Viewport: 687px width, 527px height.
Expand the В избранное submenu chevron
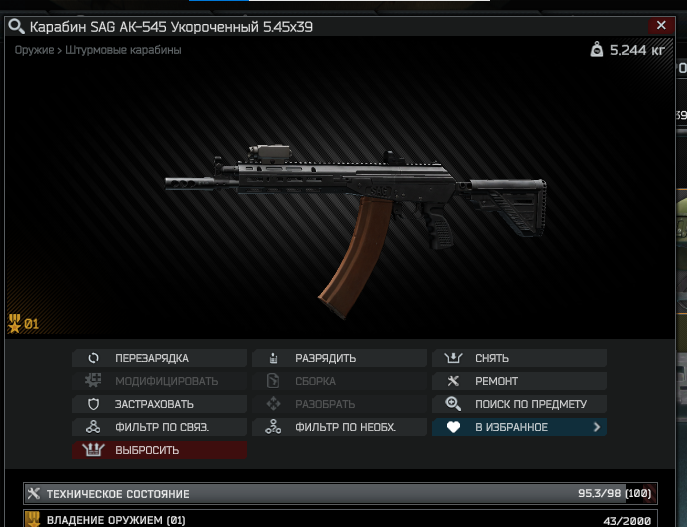click(x=596, y=427)
